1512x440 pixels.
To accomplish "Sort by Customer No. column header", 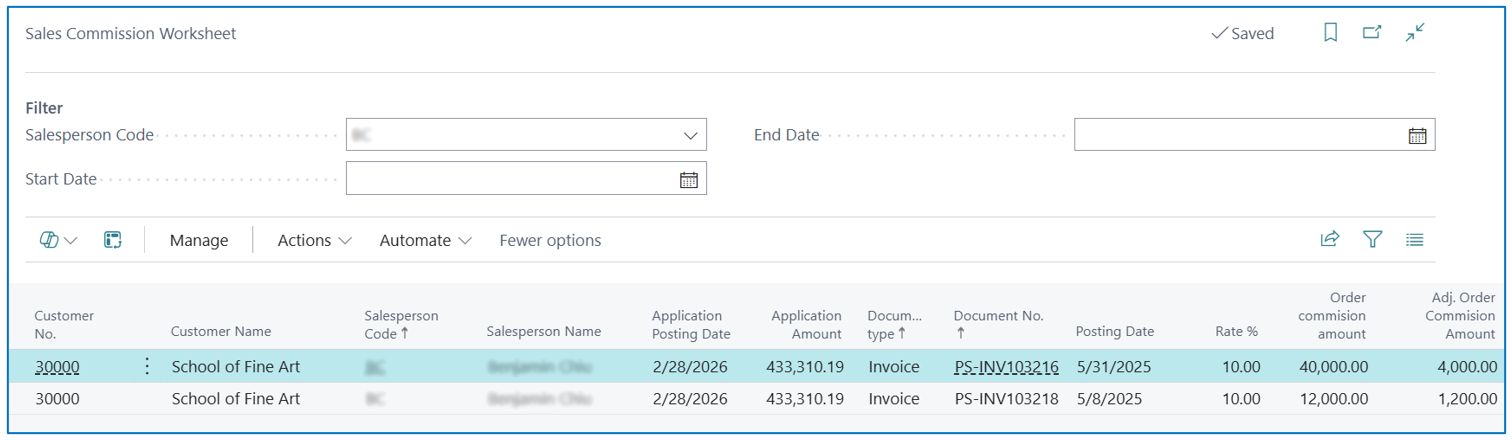I will click(64, 324).
